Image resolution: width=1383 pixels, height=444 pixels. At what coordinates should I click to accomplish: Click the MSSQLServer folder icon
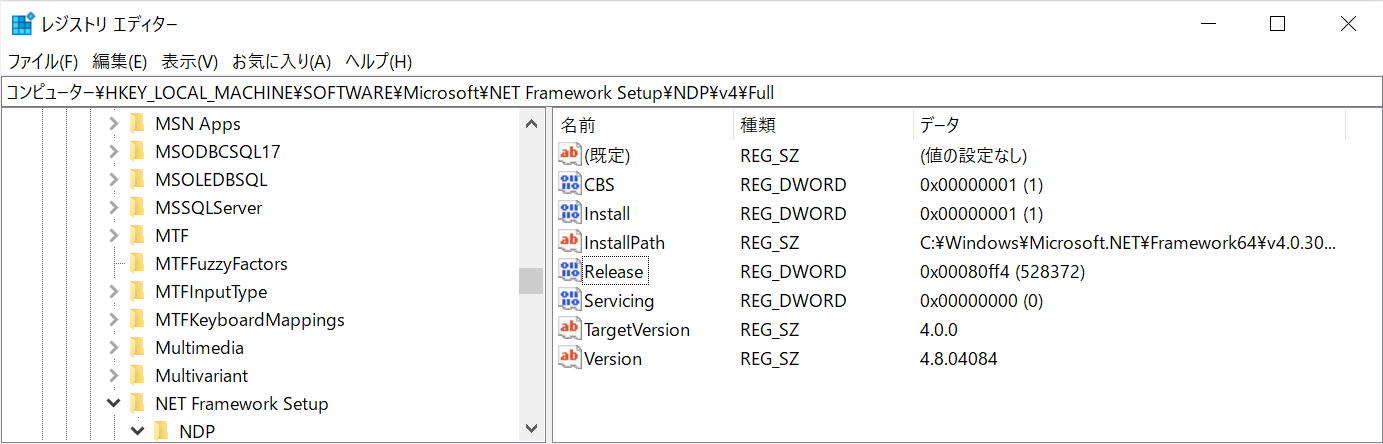(x=138, y=208)
